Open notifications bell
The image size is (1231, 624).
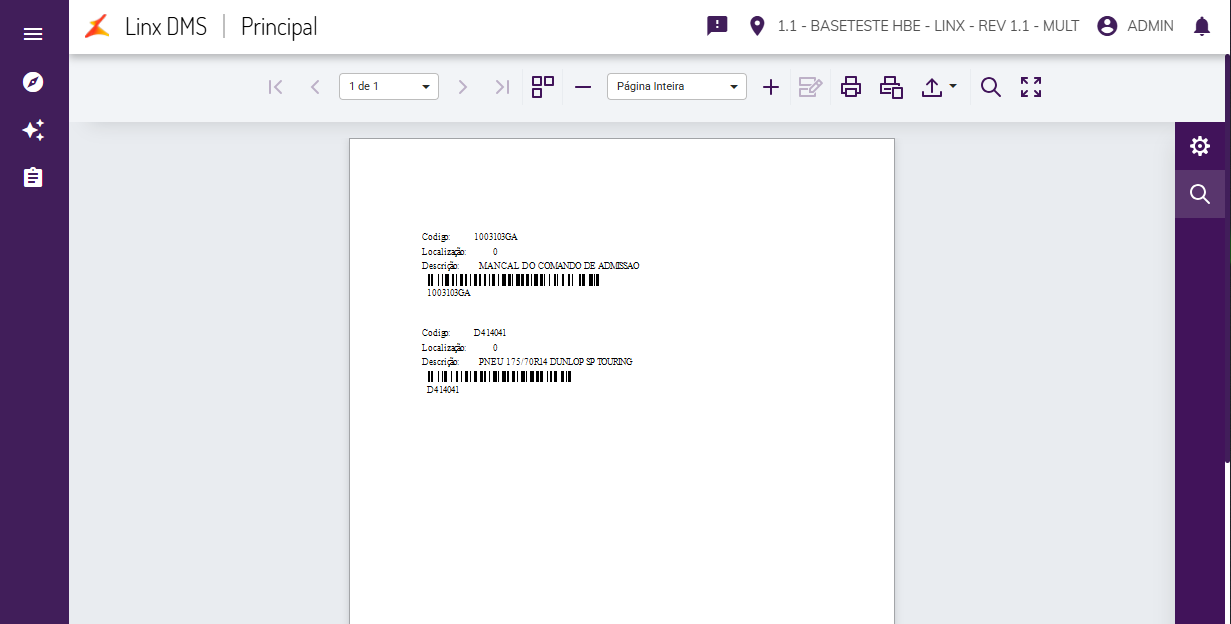coord(1202,27)
